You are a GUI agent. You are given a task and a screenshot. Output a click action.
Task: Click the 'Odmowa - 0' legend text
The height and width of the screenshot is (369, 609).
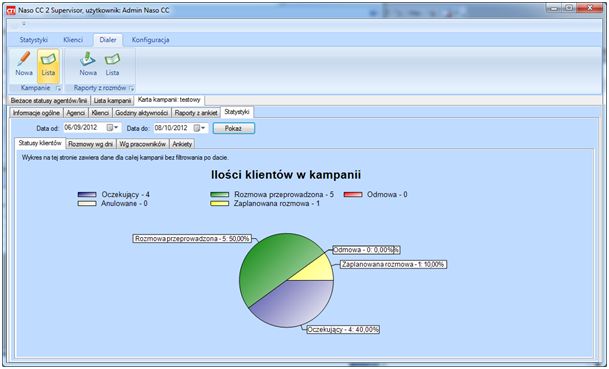[x=387, y=195]
